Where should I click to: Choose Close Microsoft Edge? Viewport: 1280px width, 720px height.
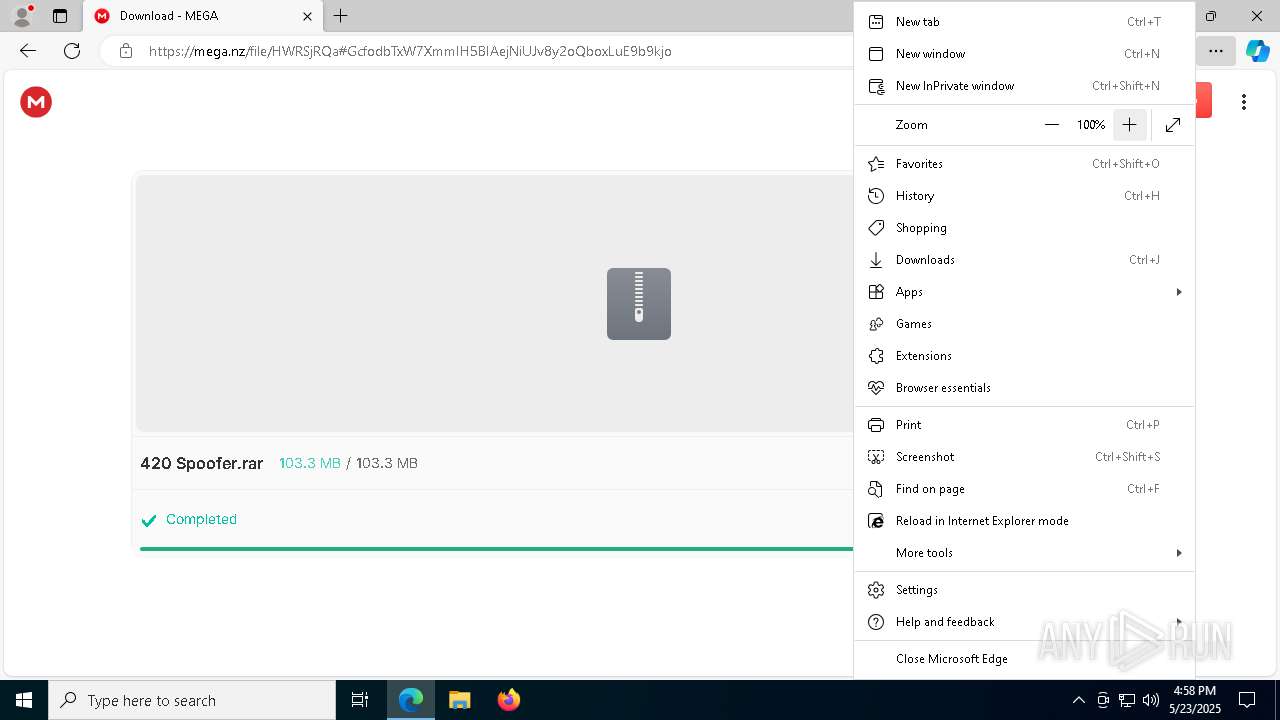(1024, 659)
